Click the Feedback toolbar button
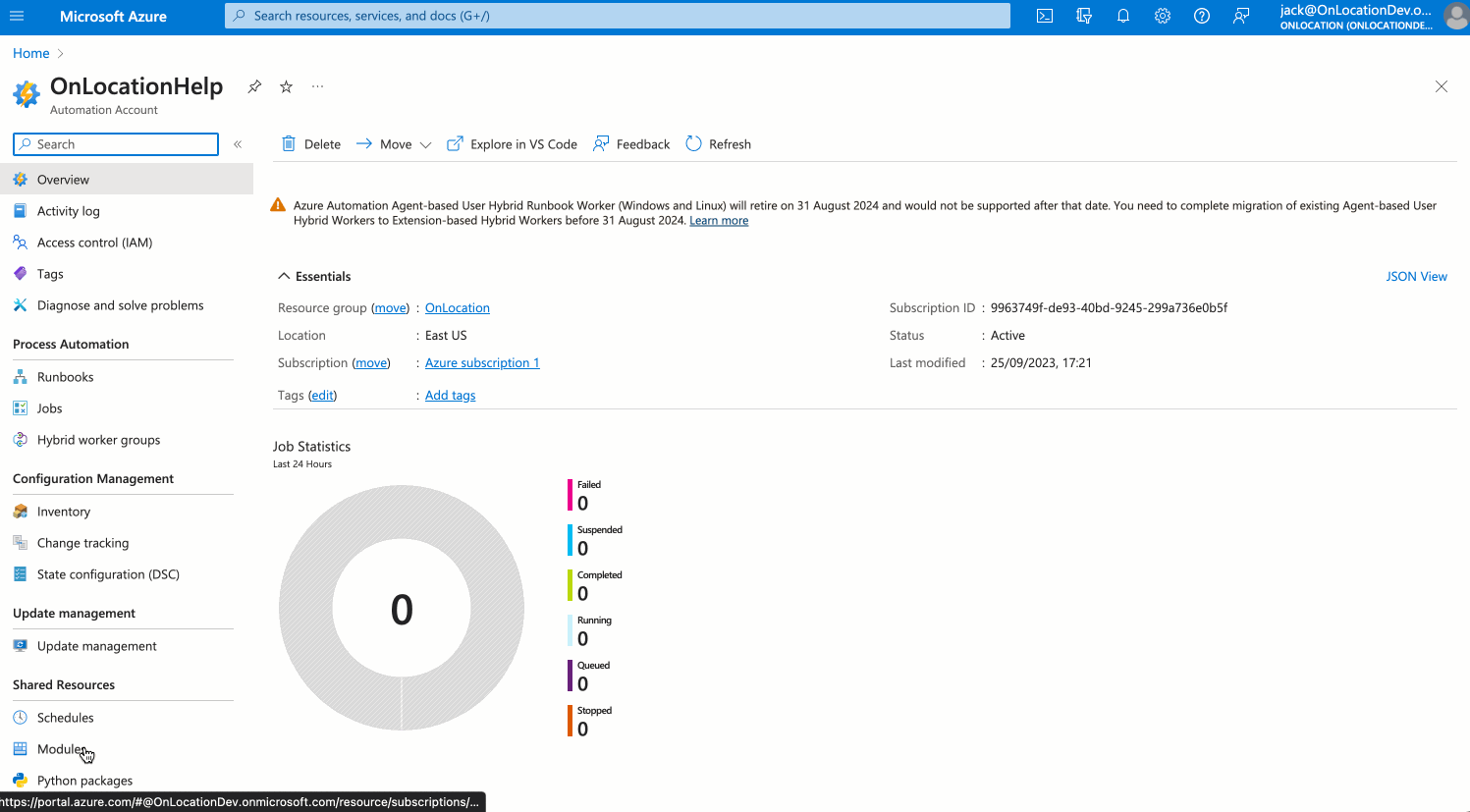This screenshot has height=812, width=1470. click(x=631, y=144)
